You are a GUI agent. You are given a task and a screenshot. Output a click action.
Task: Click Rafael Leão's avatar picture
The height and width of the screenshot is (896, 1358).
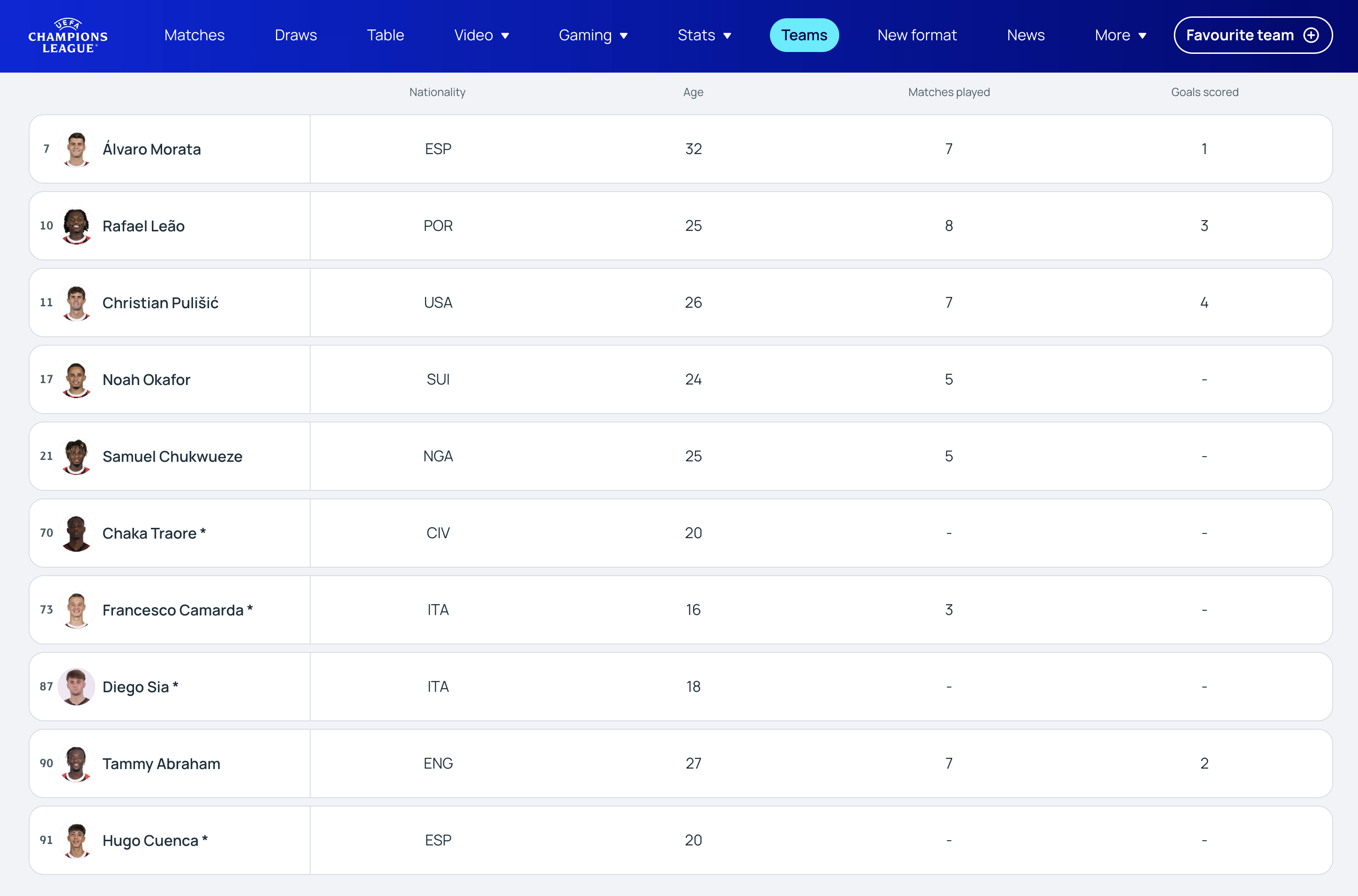(76, 226)
